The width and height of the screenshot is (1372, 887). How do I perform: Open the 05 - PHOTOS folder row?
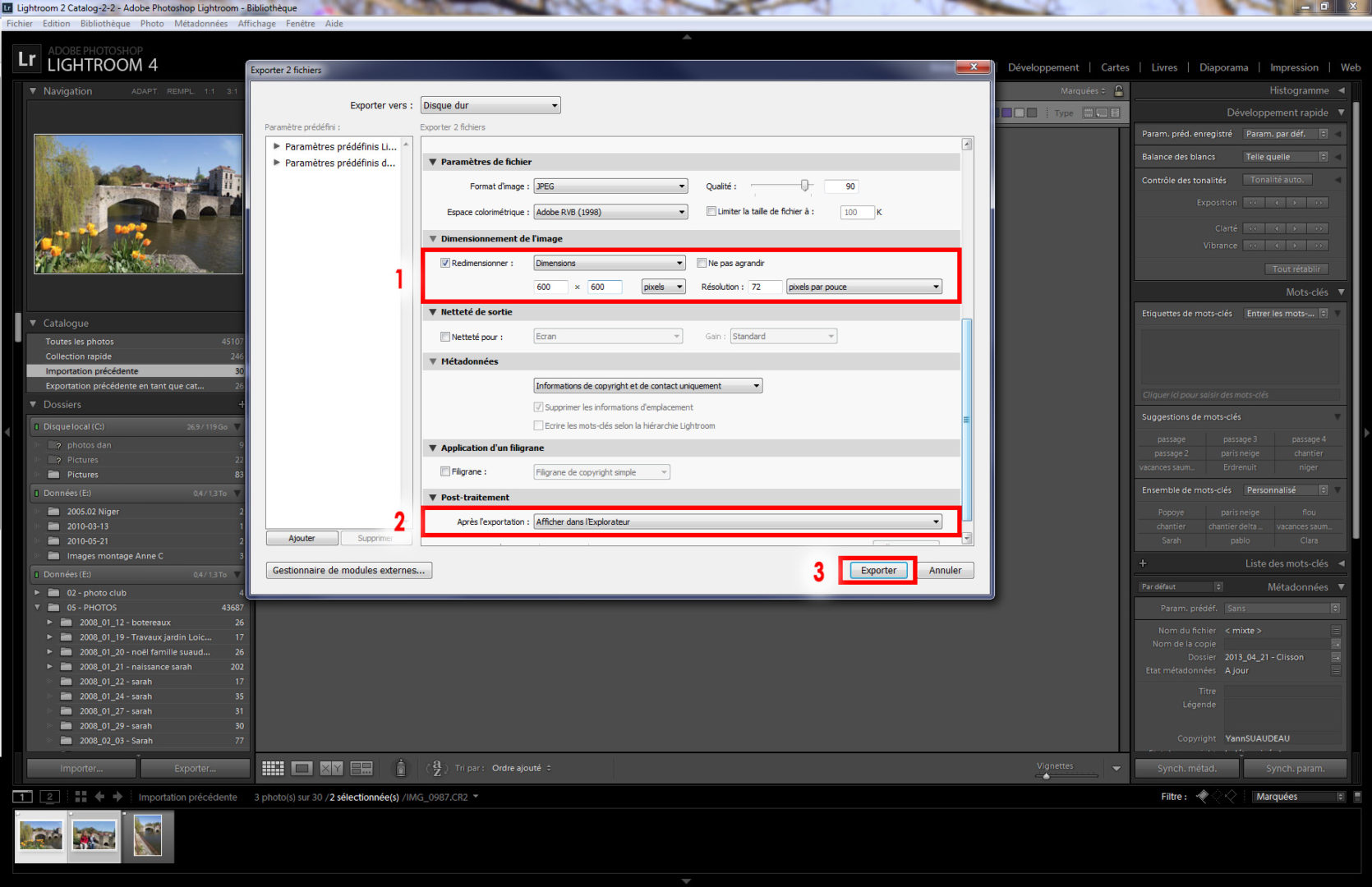138,608
